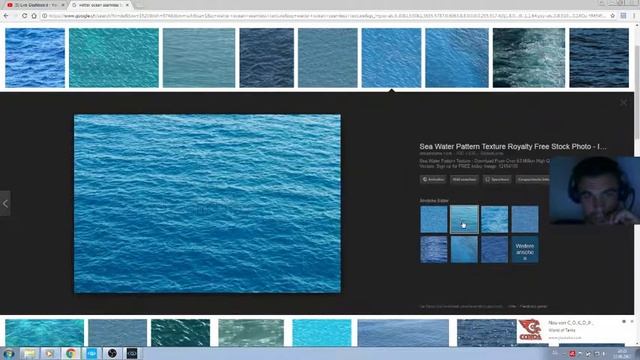The width and height of the screenshot is (640, 360).
Task: Open the last bottom-row dark blue result
Action: click(487, 333)
